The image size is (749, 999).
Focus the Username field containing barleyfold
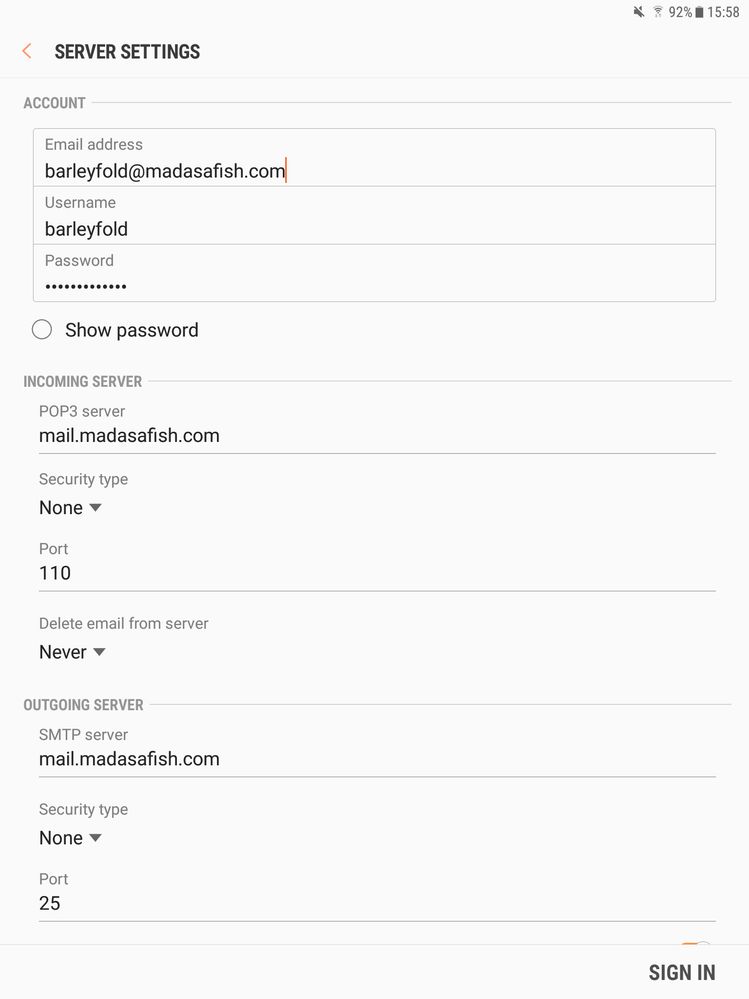pos(374,229)
